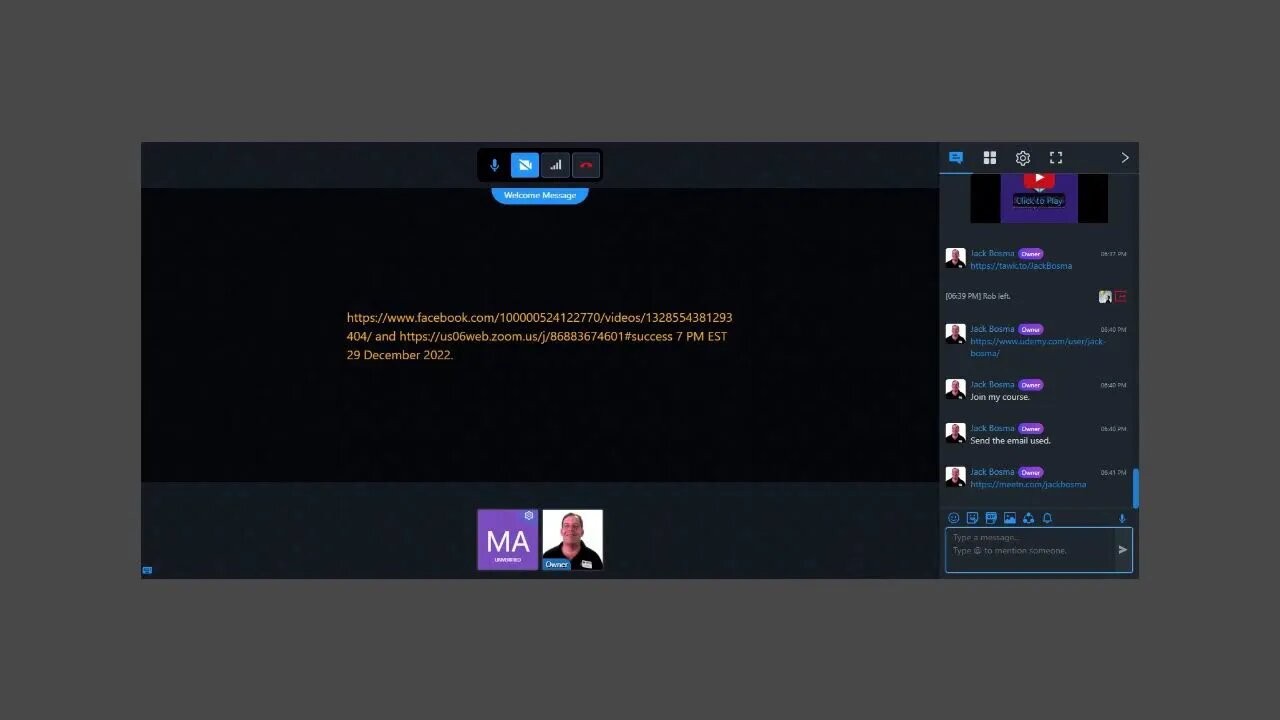The width and height of the screenshot is (1280, 720).
Task: Open the sticker picker icon
Action: [x=972, y=518]
